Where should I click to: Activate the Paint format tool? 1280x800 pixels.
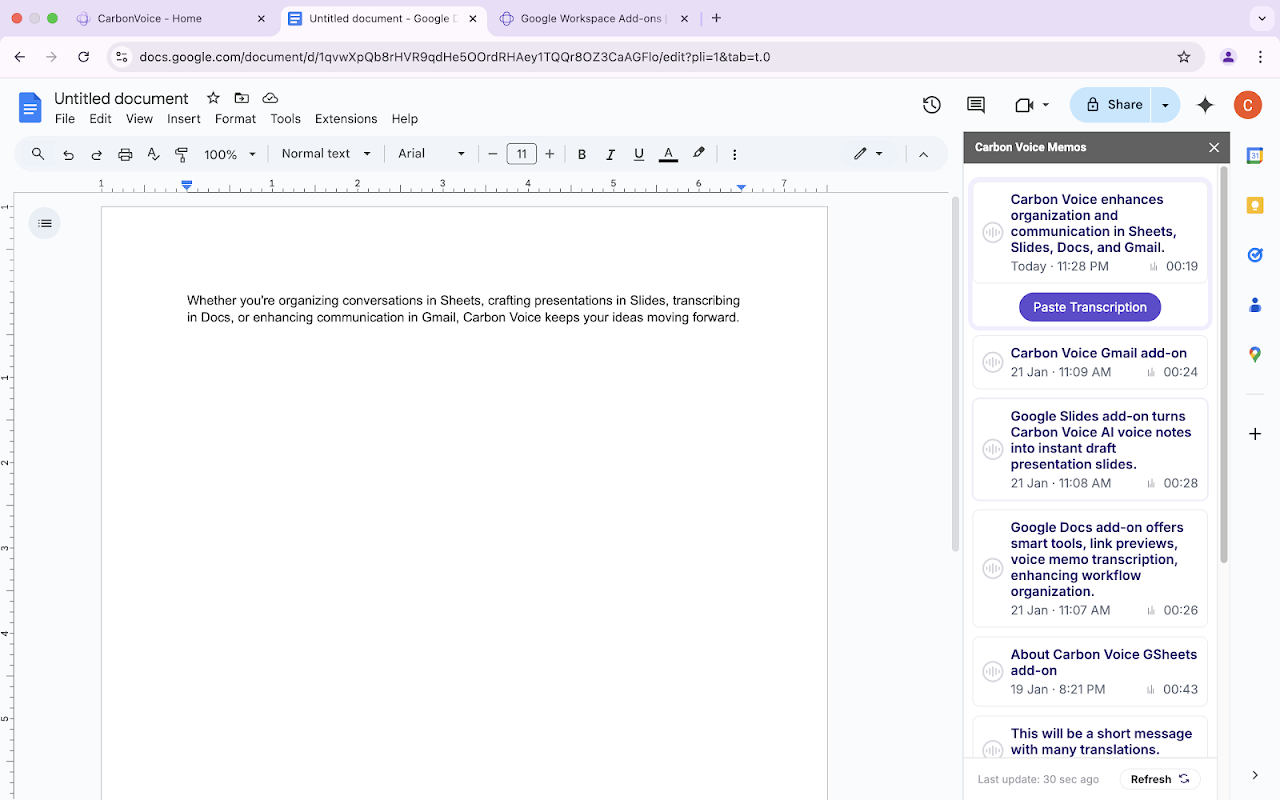coord(181,154)
